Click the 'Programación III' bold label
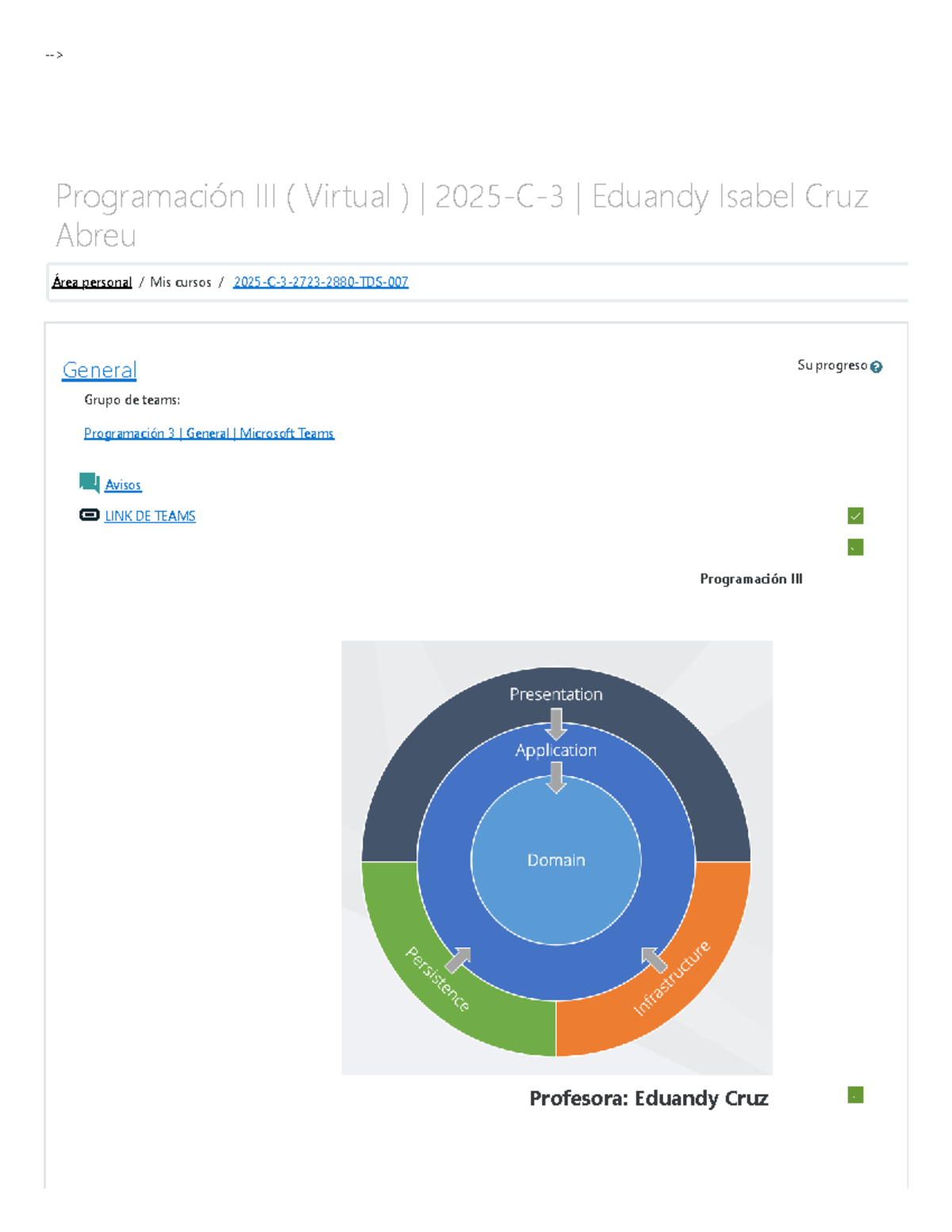 tap(751, 579)
